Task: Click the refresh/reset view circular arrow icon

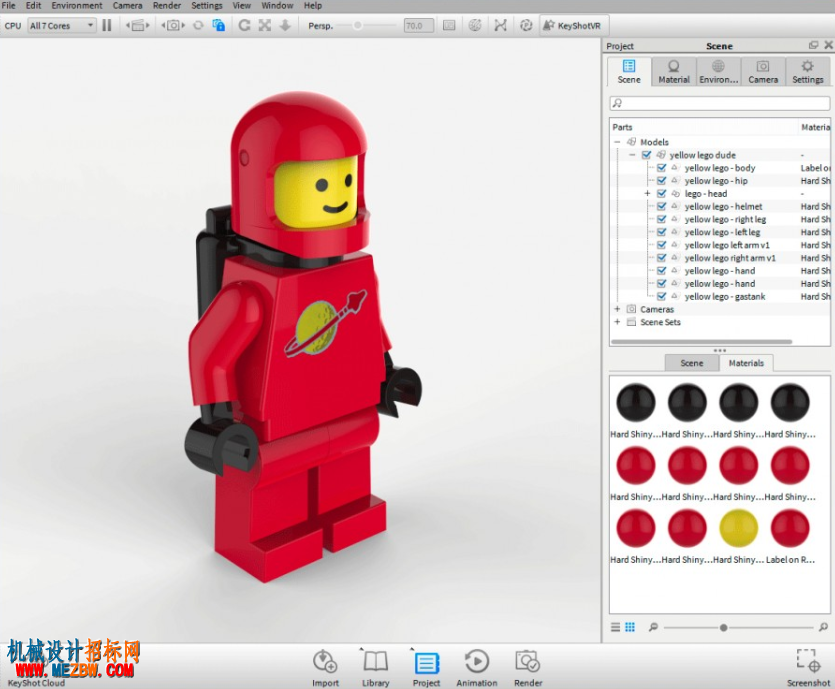Action: pos(244,26)
